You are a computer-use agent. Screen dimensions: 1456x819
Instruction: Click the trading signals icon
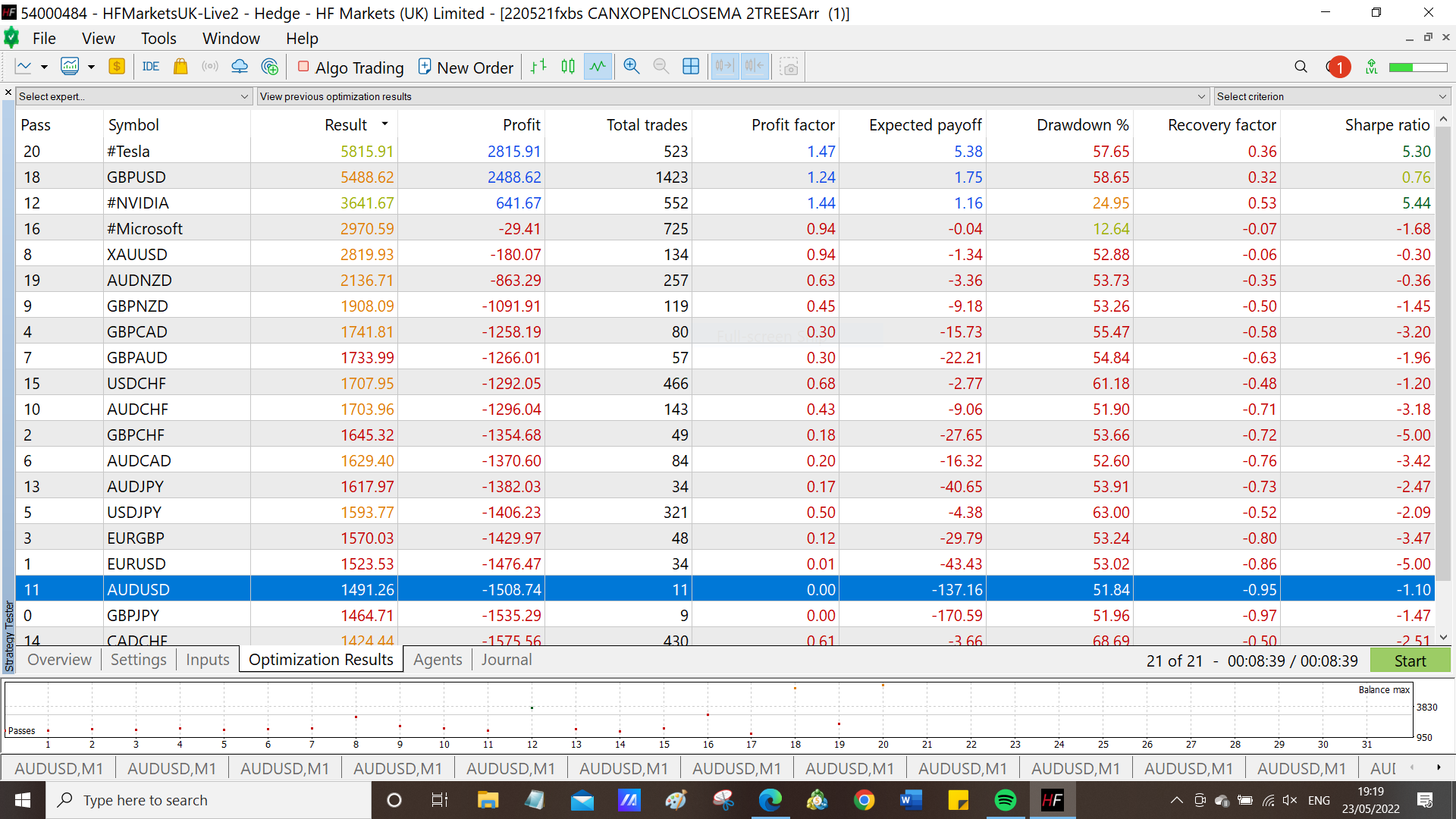pos(210,67)
